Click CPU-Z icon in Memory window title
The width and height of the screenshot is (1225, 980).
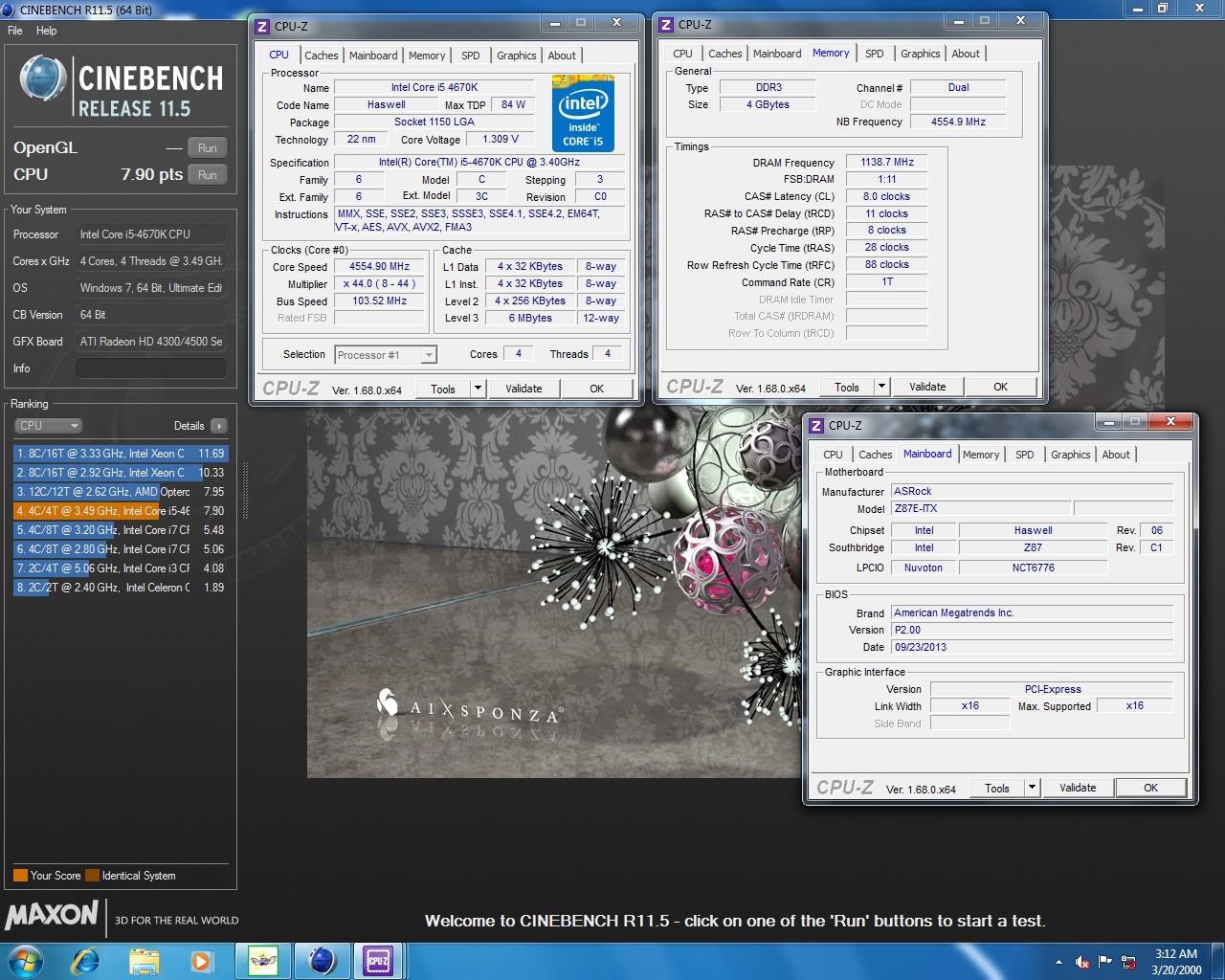pos(665,25)
